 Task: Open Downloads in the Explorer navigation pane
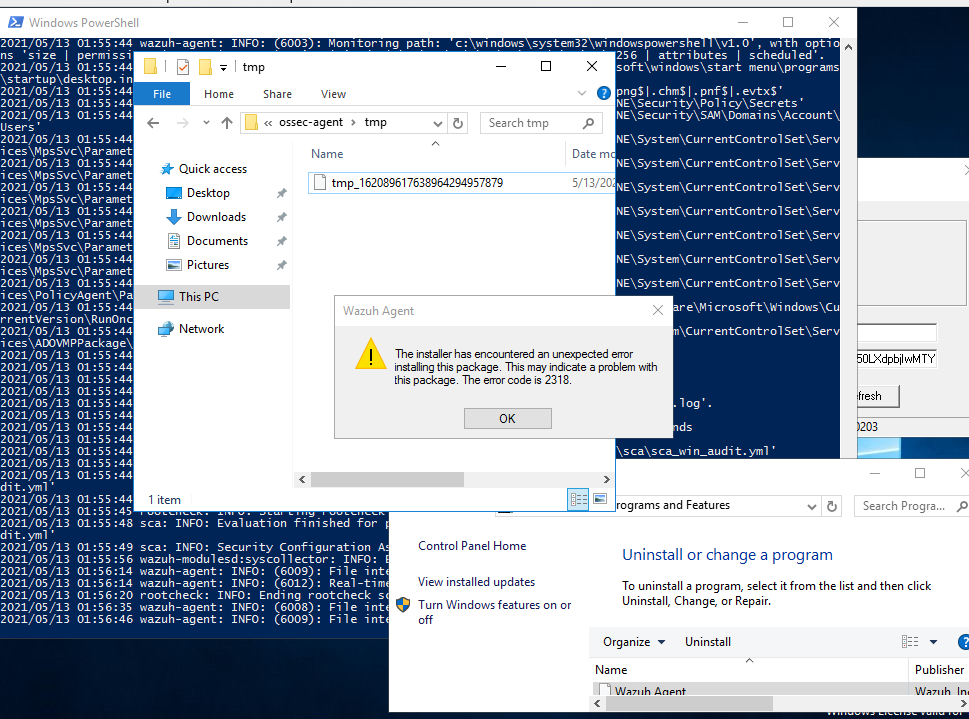click(x=216, y=217)
